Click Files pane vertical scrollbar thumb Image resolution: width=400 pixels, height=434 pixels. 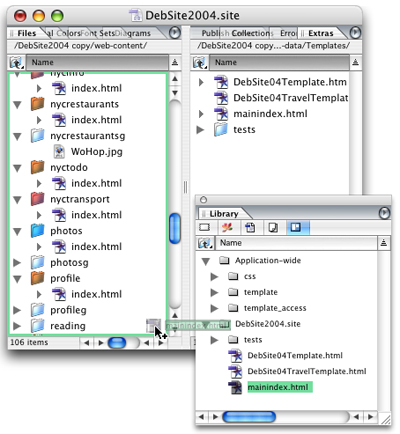[x=175, y=228]
